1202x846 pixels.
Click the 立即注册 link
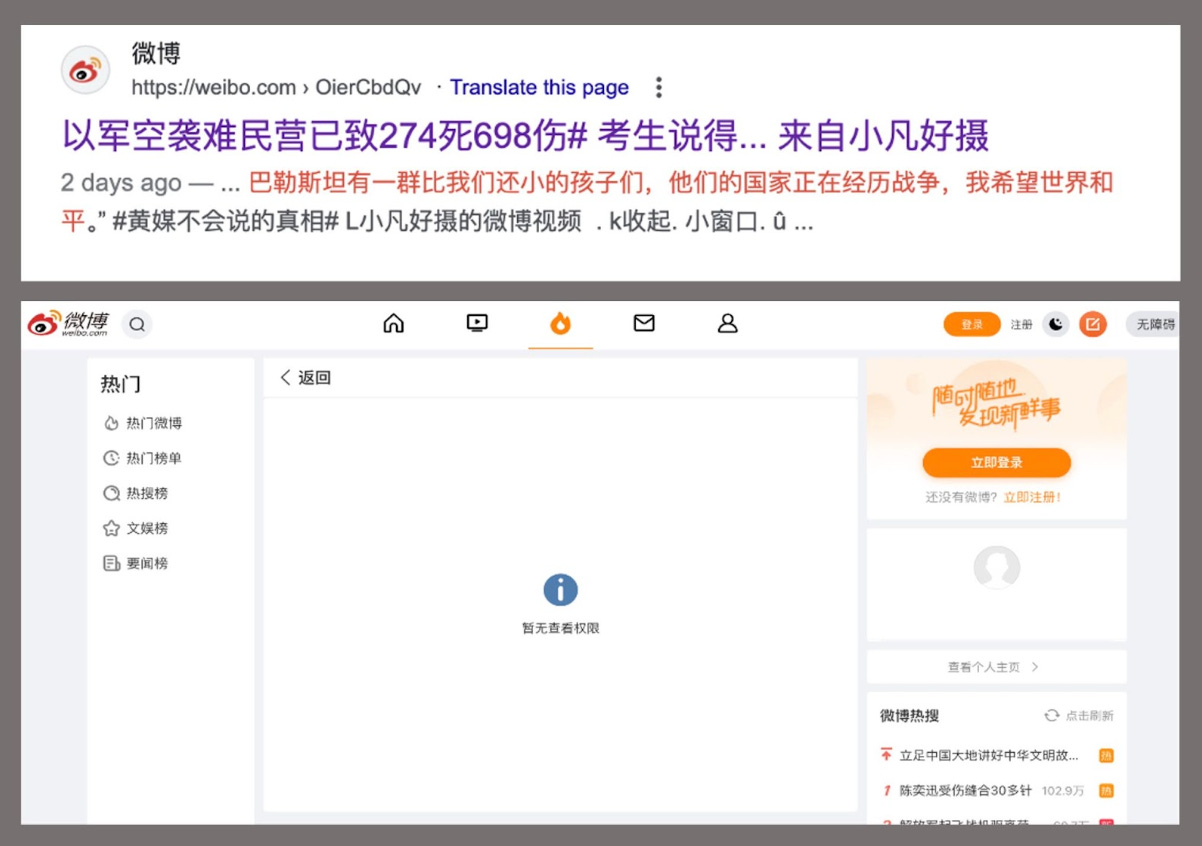tap(1032, 497)
